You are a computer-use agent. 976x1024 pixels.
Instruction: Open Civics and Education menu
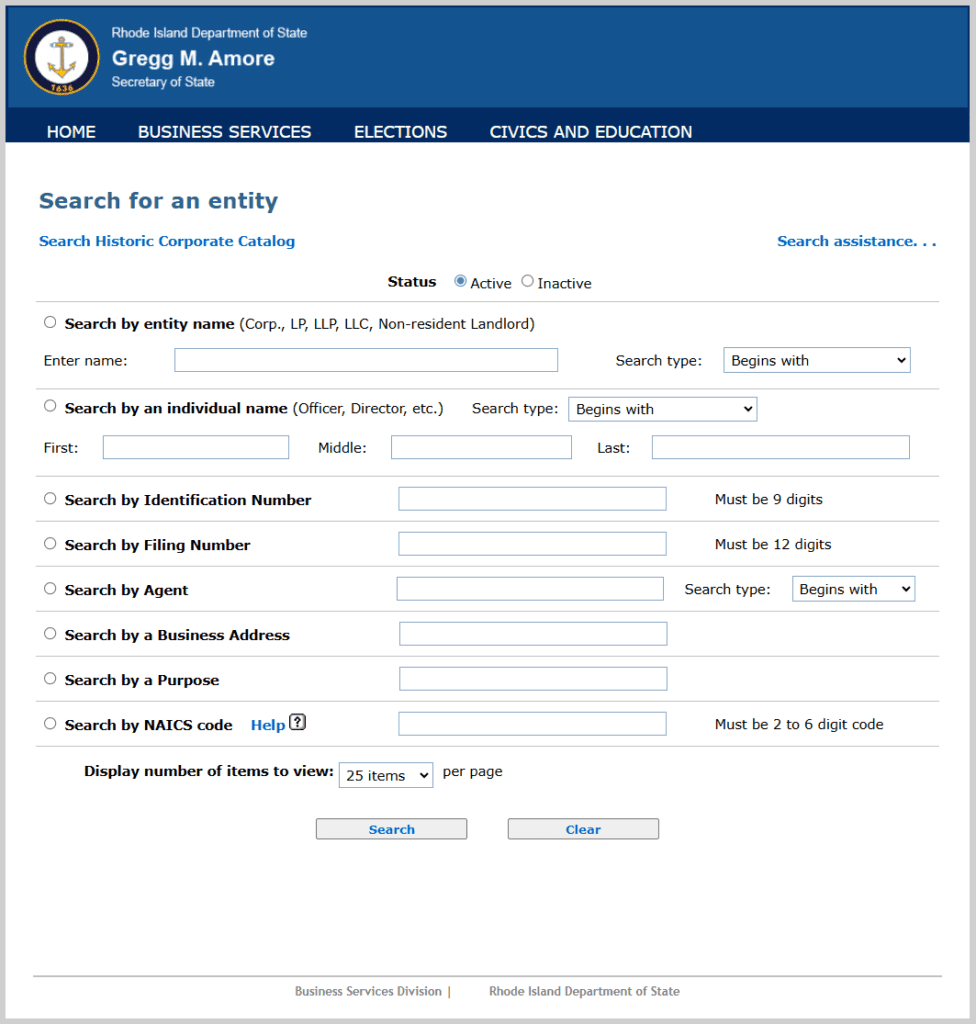tap(590, 132)
